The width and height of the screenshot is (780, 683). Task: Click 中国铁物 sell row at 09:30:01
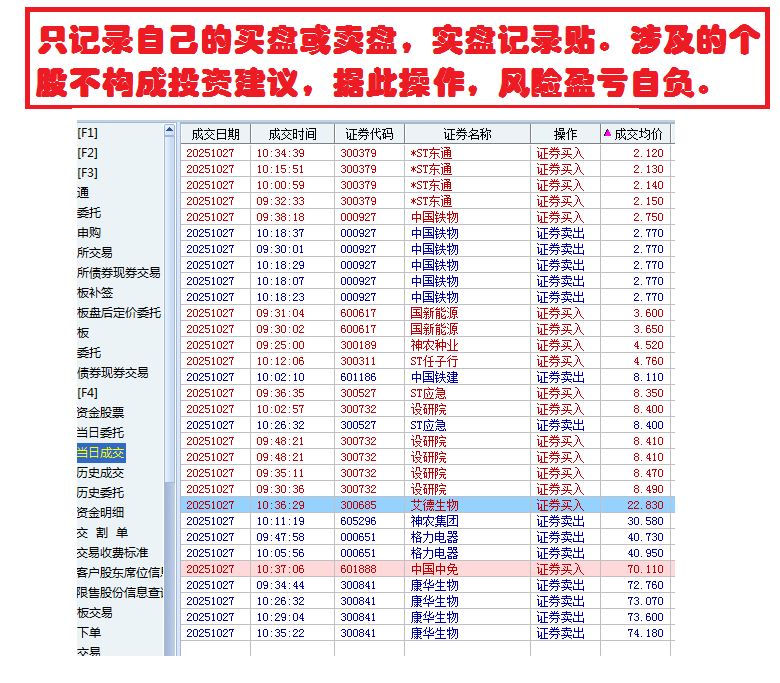(x=428, y=249)
